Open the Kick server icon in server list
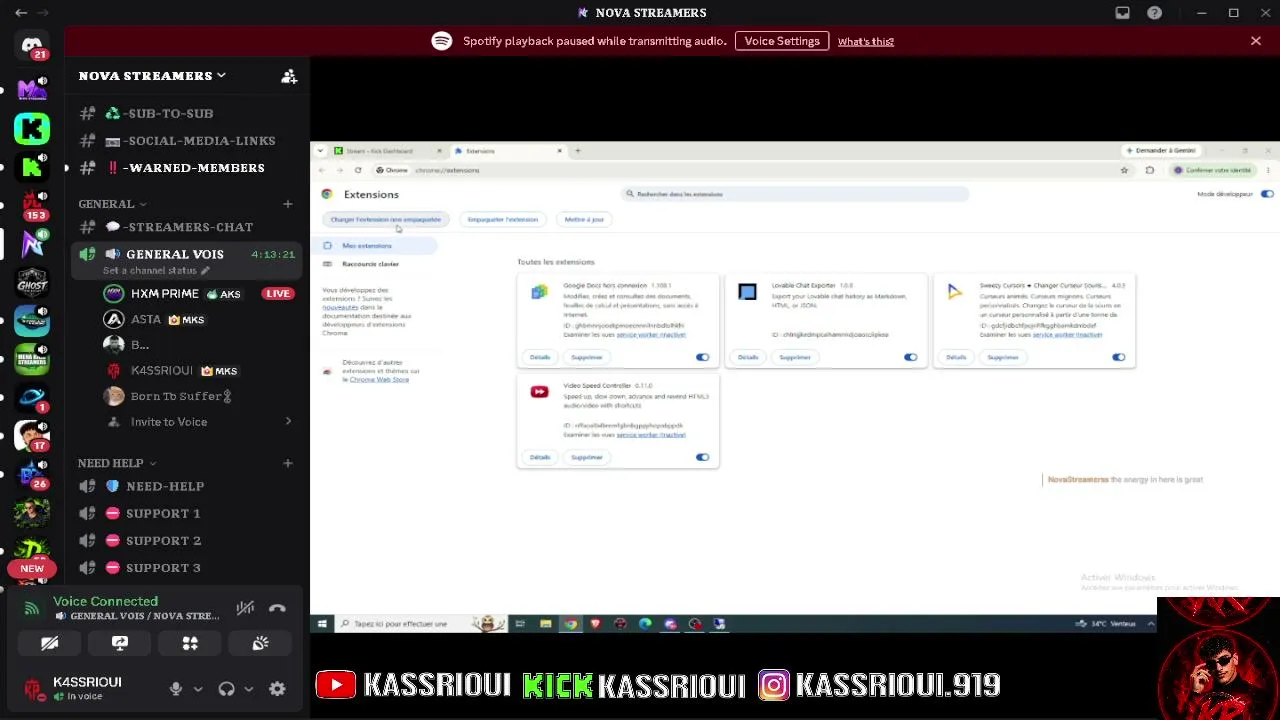Viewport: 1280px width, 720px height. pos(32,128)
